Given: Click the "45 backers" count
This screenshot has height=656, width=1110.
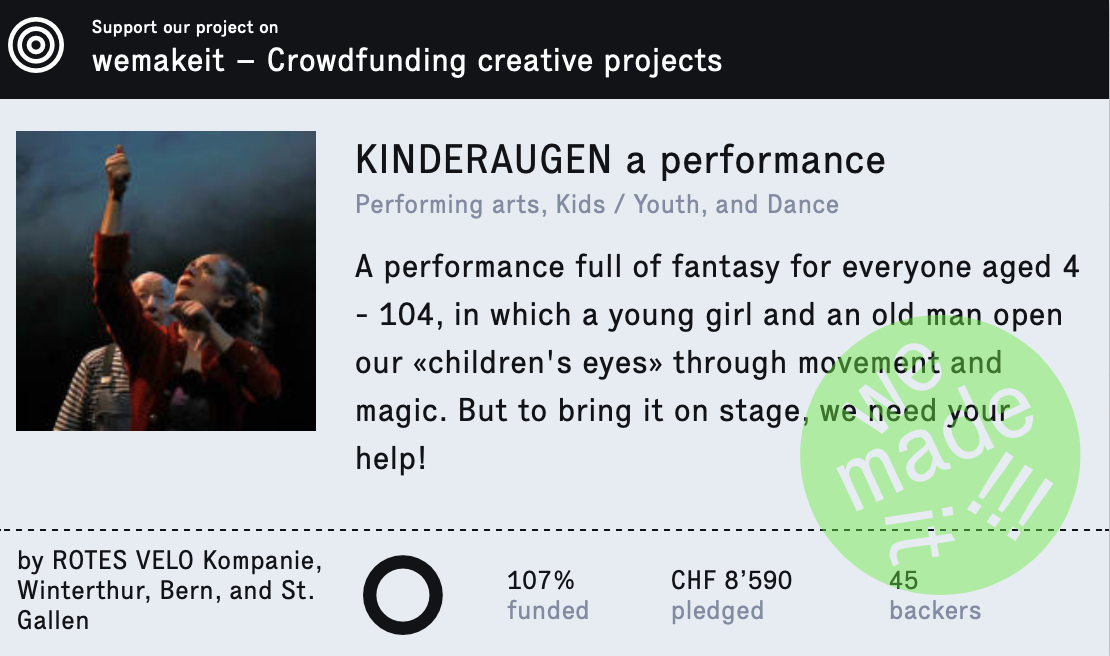Looking at the screenshot, I should 935,595.
